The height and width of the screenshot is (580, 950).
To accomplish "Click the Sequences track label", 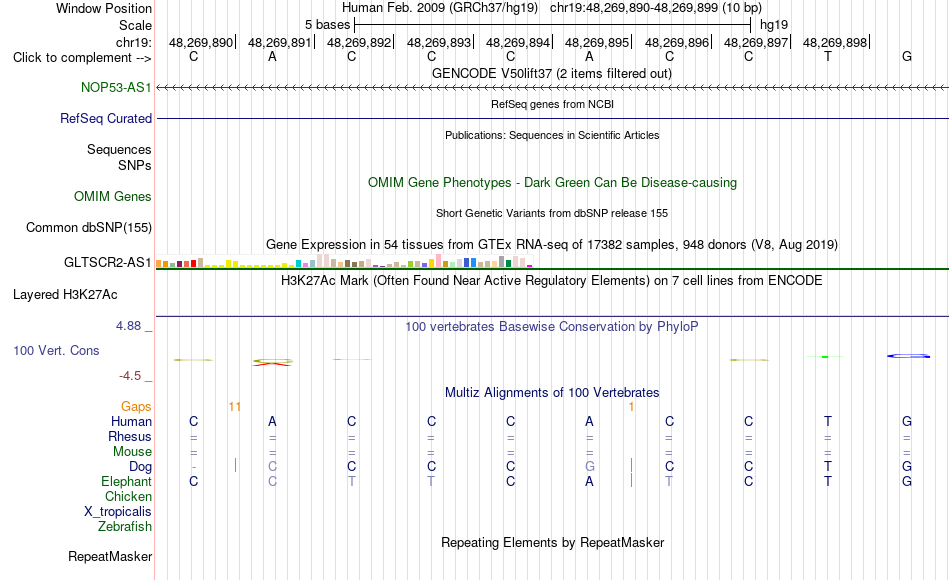I will click(x=119, y=150).
